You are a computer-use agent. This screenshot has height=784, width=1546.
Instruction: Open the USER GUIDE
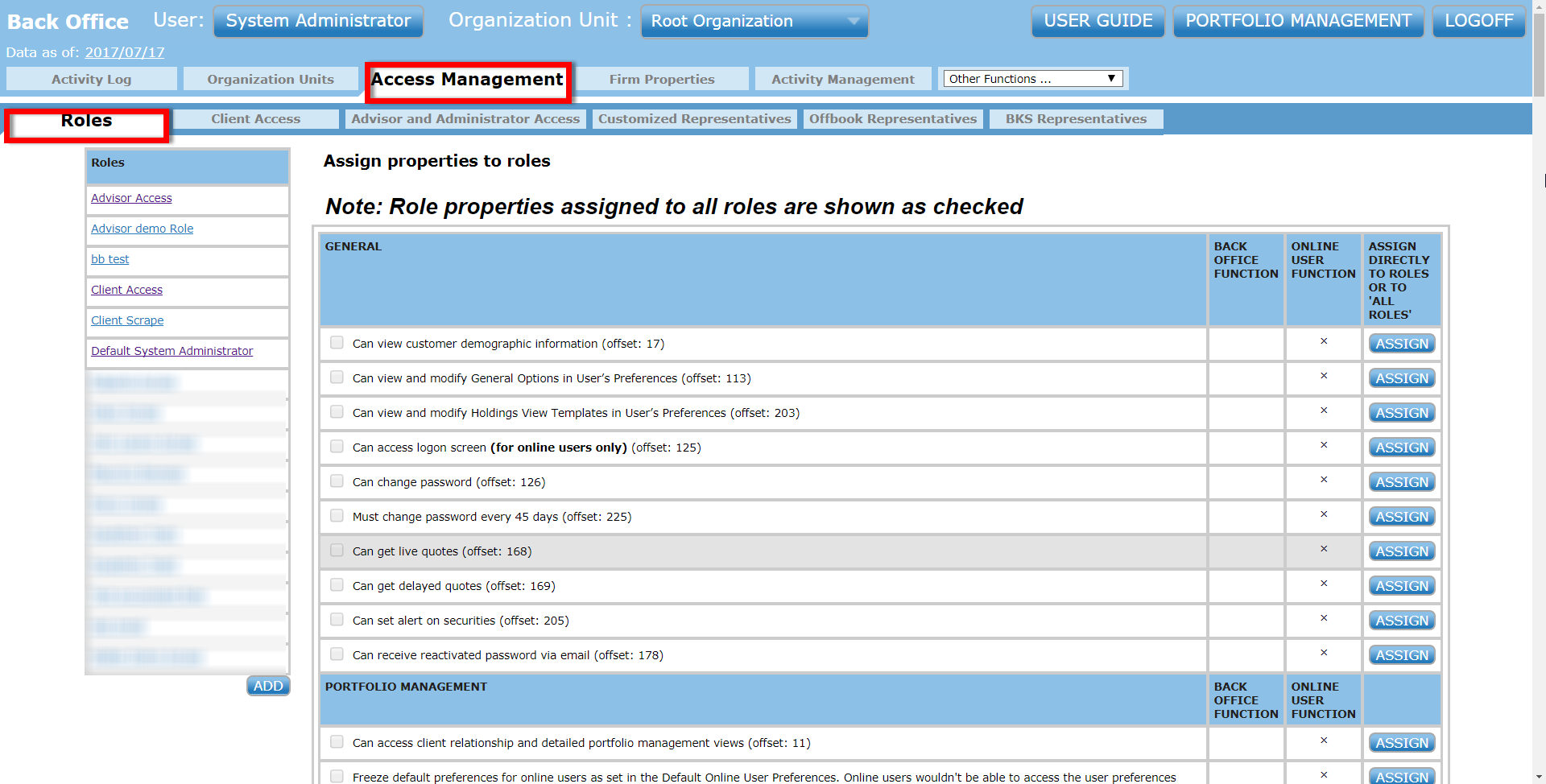[x=1097, y=21]
